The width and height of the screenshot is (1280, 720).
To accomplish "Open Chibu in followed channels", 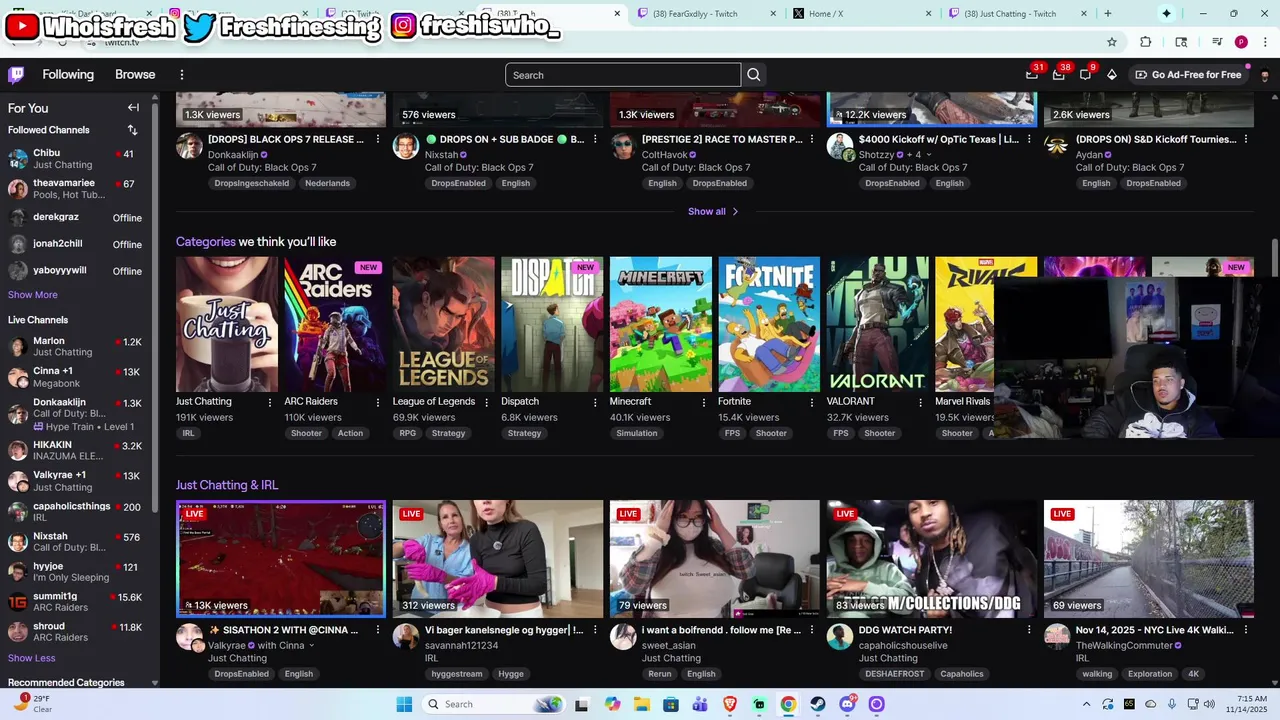I will coord(80,158).
